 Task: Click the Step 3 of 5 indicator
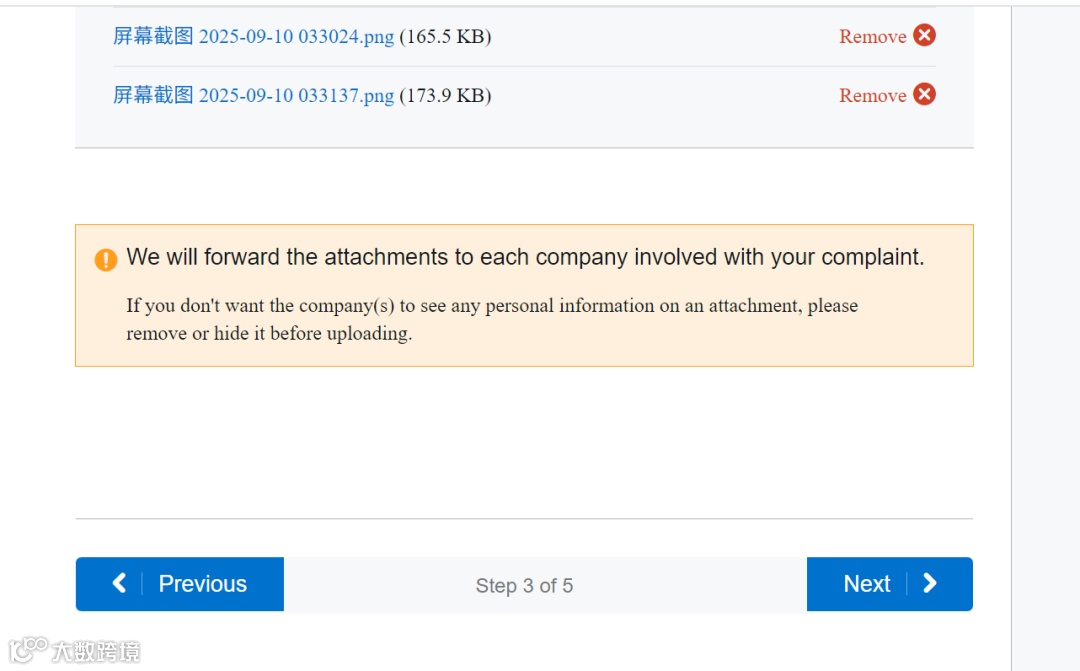(x=524, y=586)
